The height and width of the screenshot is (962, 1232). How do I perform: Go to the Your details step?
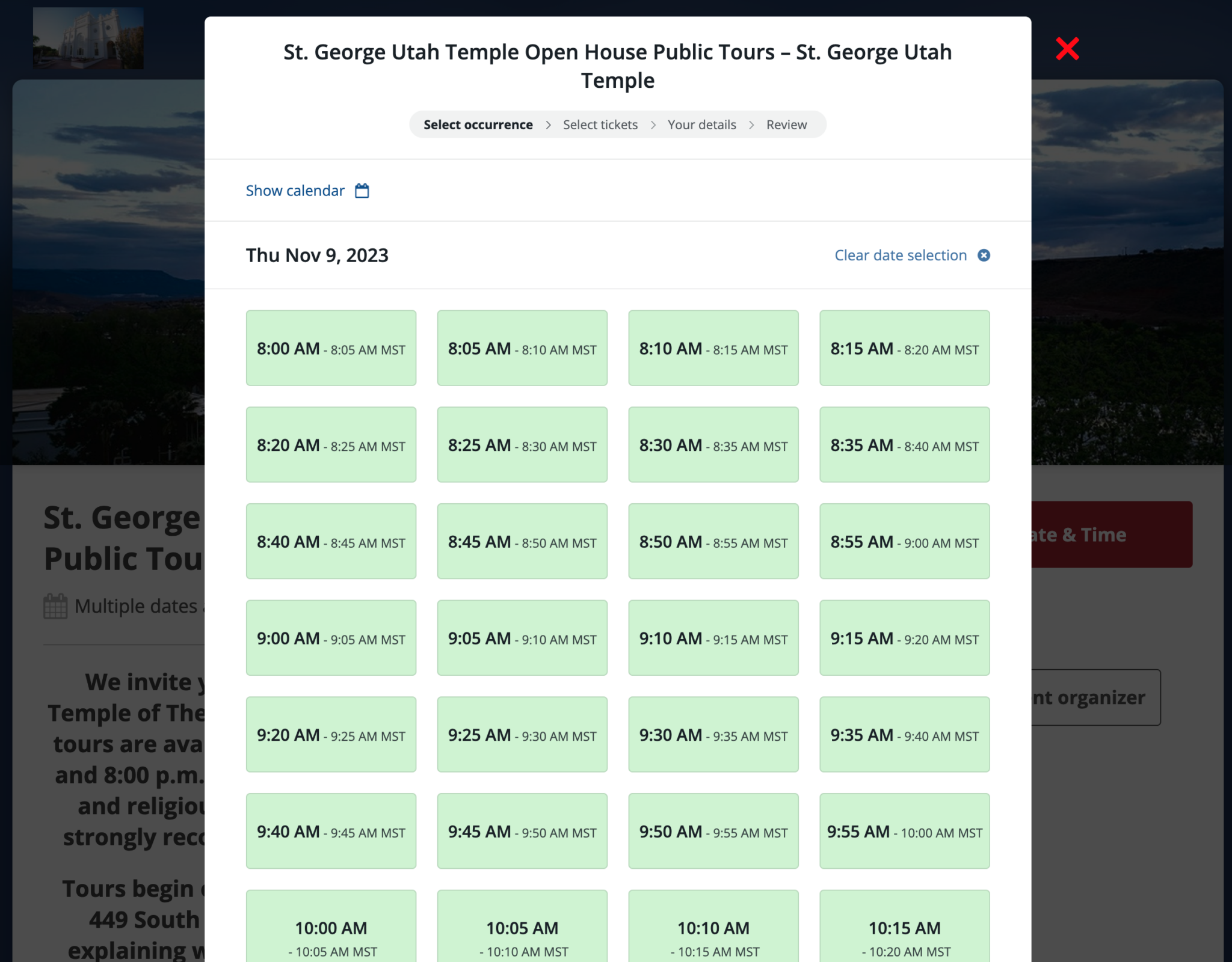pos(702,124)
